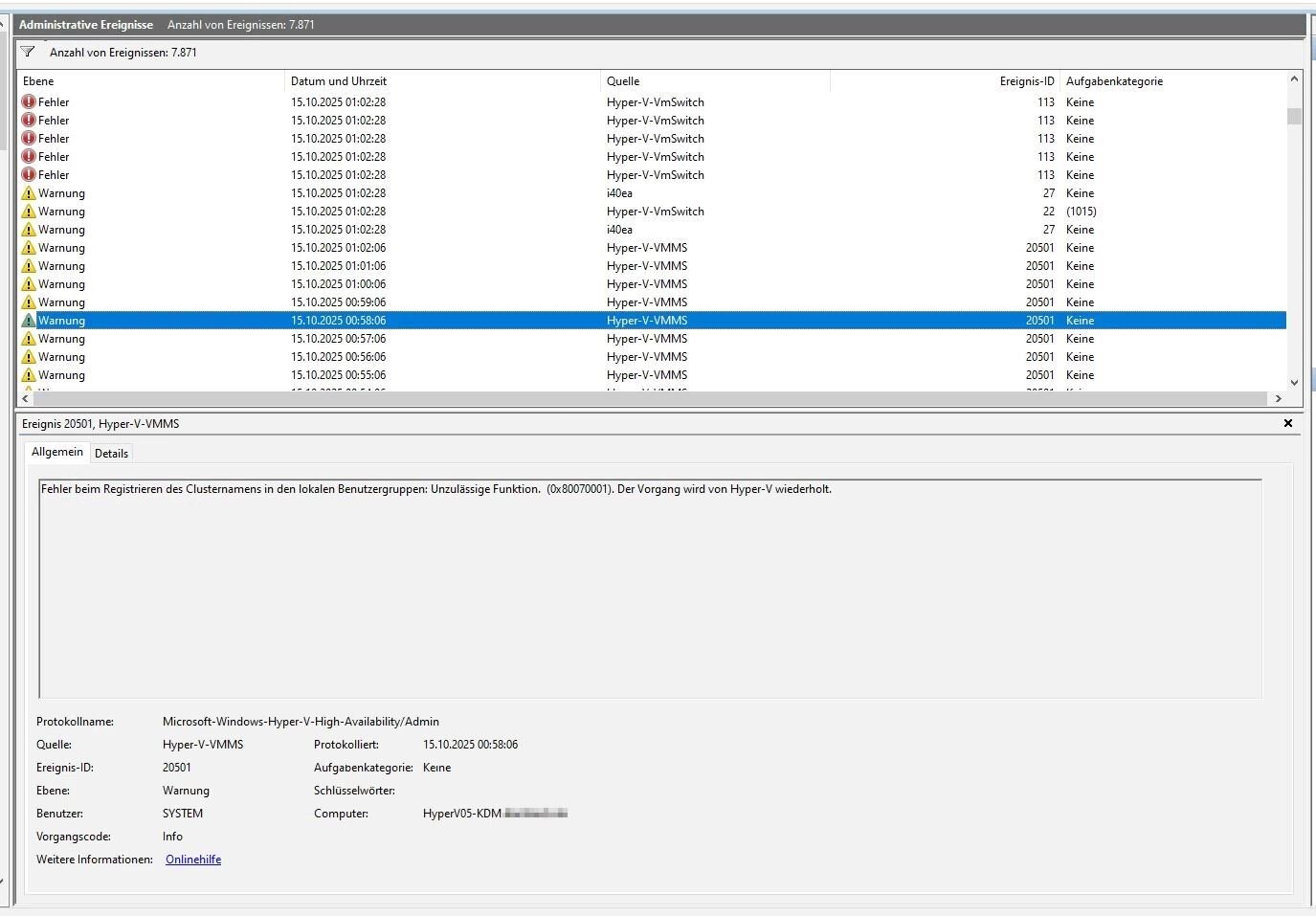The image size is (1316, 916).
Task: Click warning icon of the selected 00:58:06 event
Action: pyautogui.click(x=29, y=321)
